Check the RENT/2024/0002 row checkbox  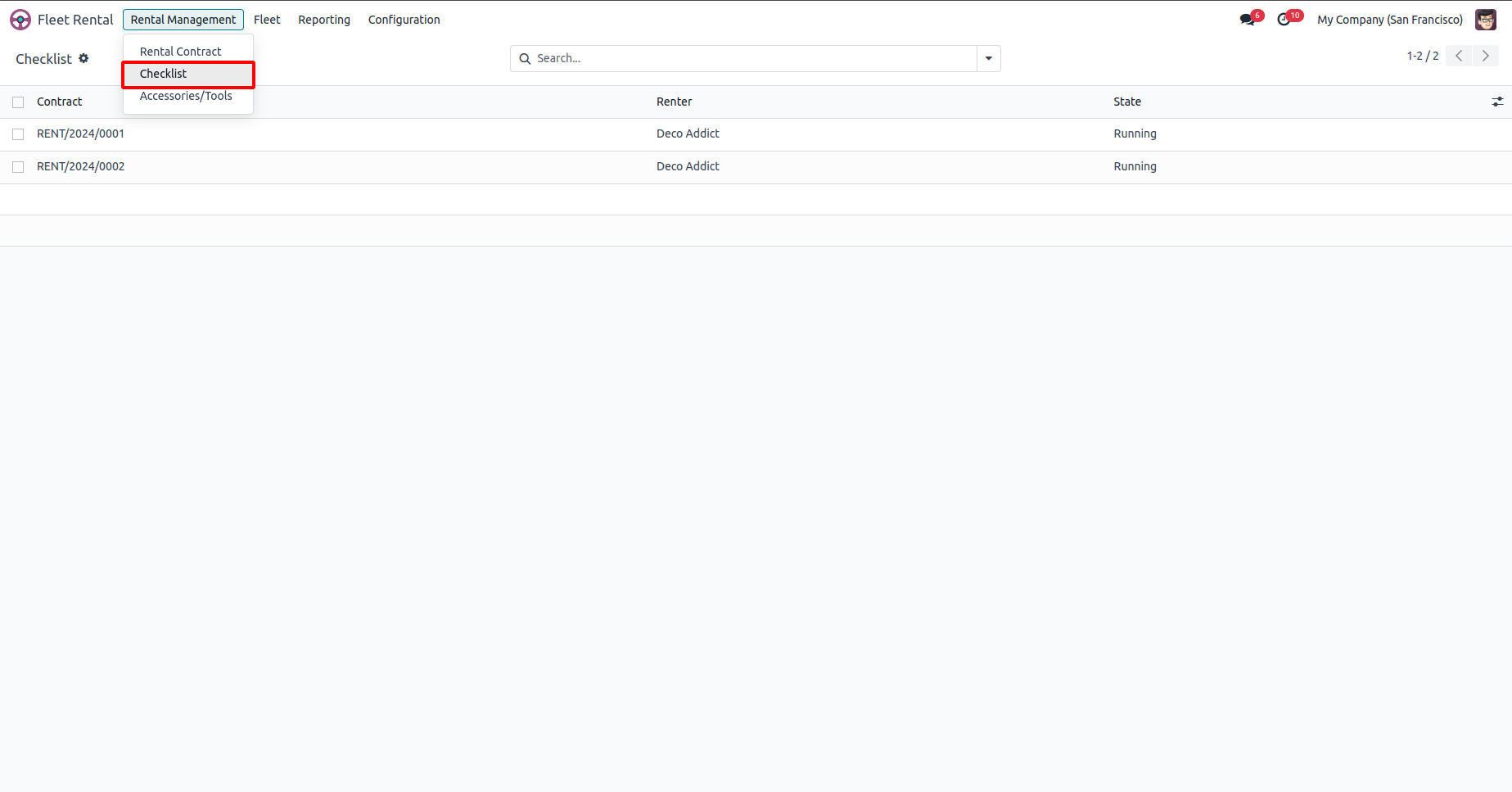pos(18,167)
